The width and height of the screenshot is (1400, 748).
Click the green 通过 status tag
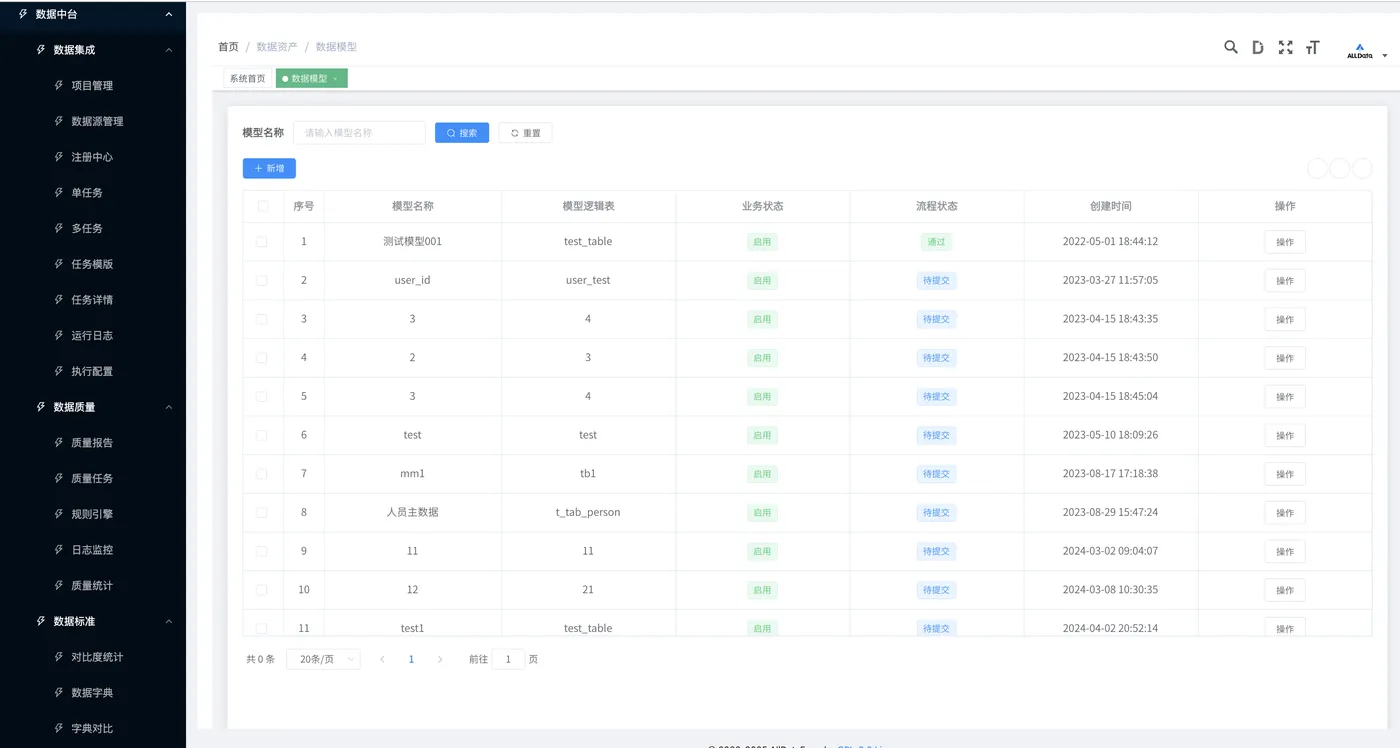pos(936,242)
